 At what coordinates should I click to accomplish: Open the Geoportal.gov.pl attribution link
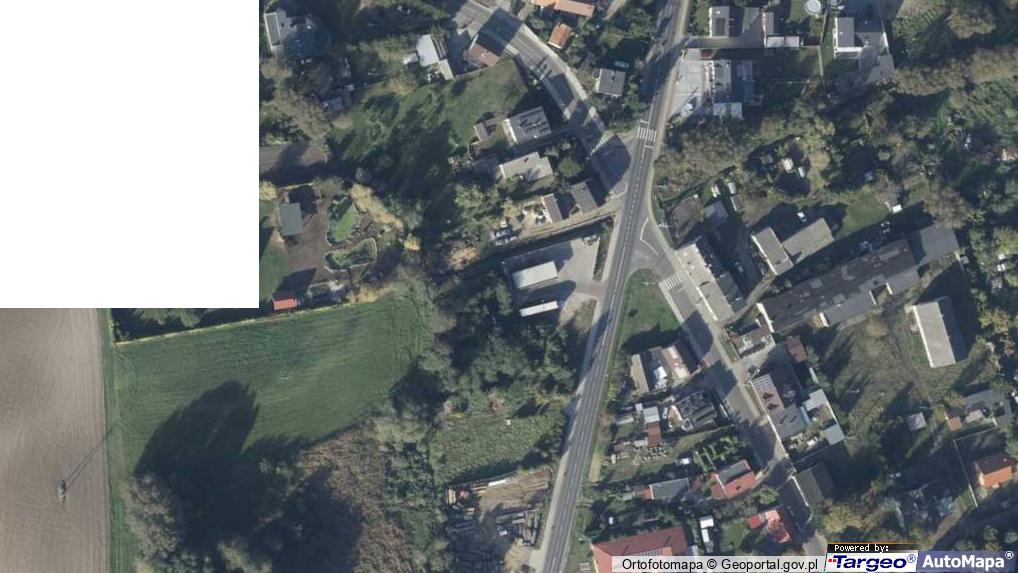coord(769,565)
